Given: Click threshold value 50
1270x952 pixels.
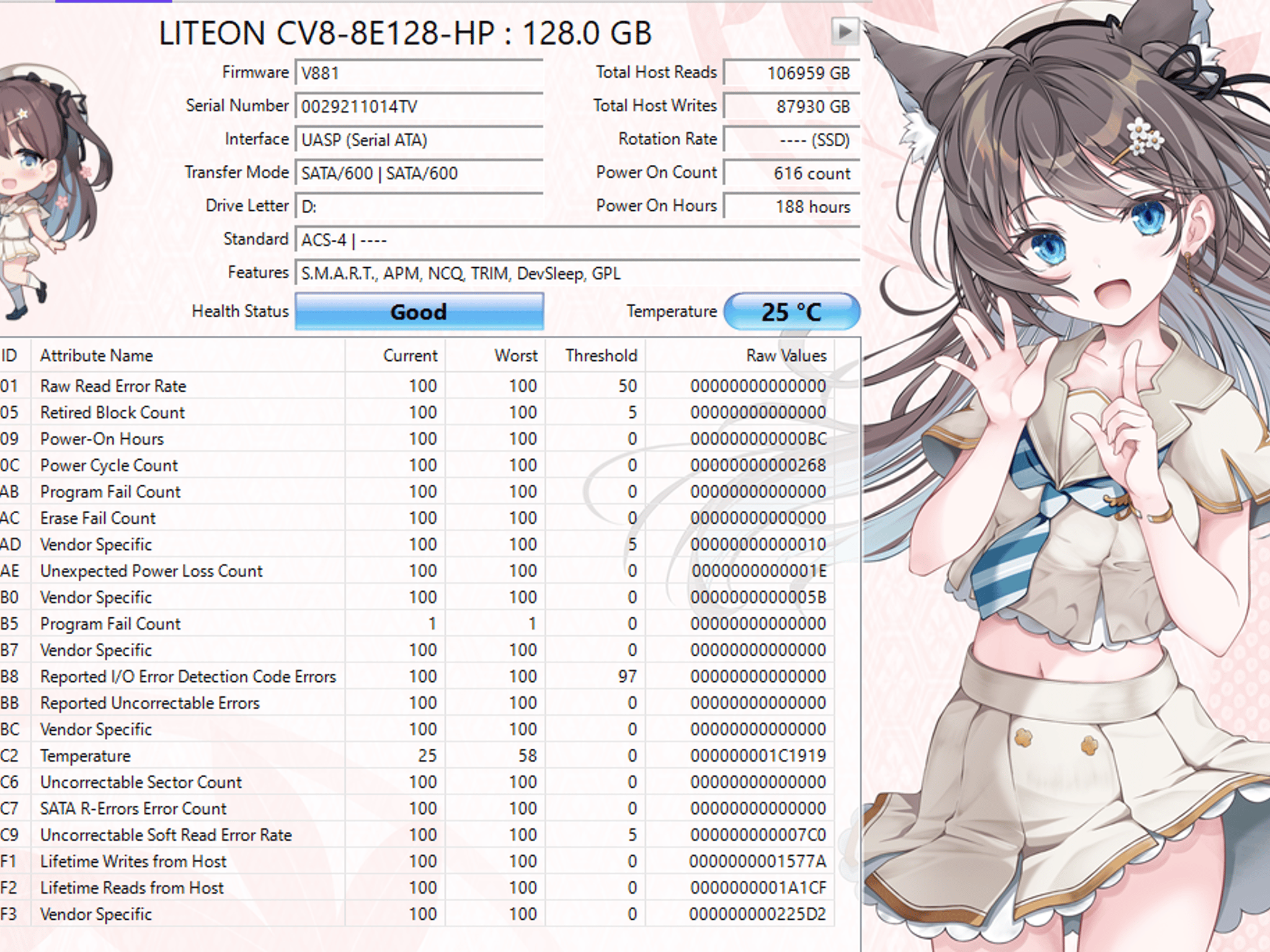Looking at the screenshot, I should [x=627, y=386].
